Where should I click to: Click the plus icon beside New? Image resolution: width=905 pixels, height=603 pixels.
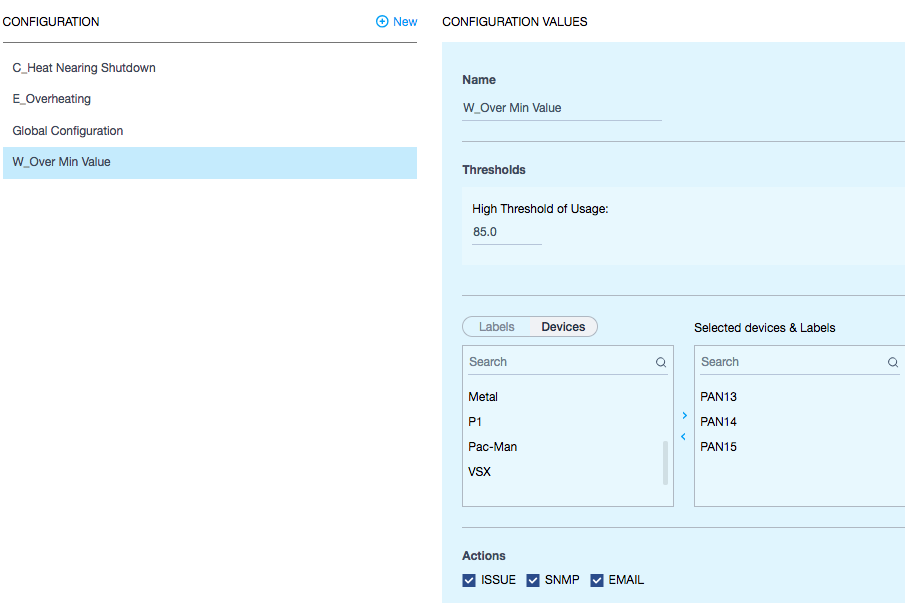tap(382, 22)
